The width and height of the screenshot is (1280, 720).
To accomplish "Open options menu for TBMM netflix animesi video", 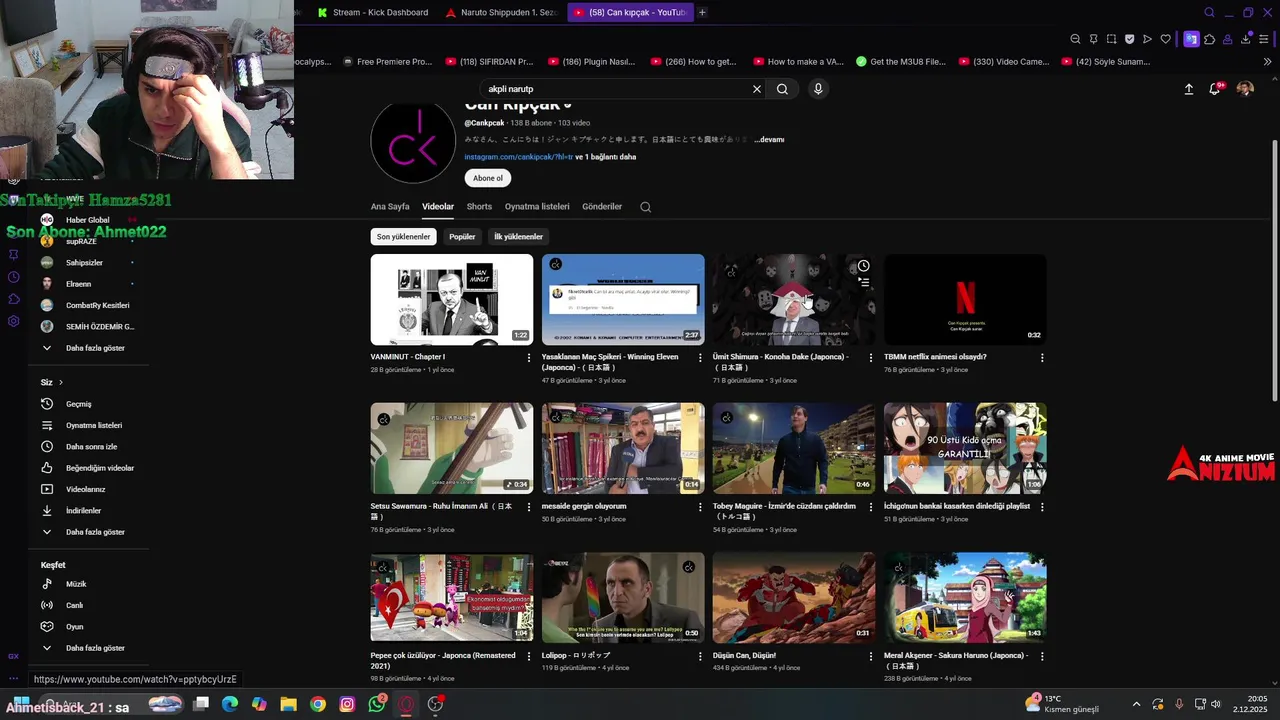I will (x=1042, y=357).
